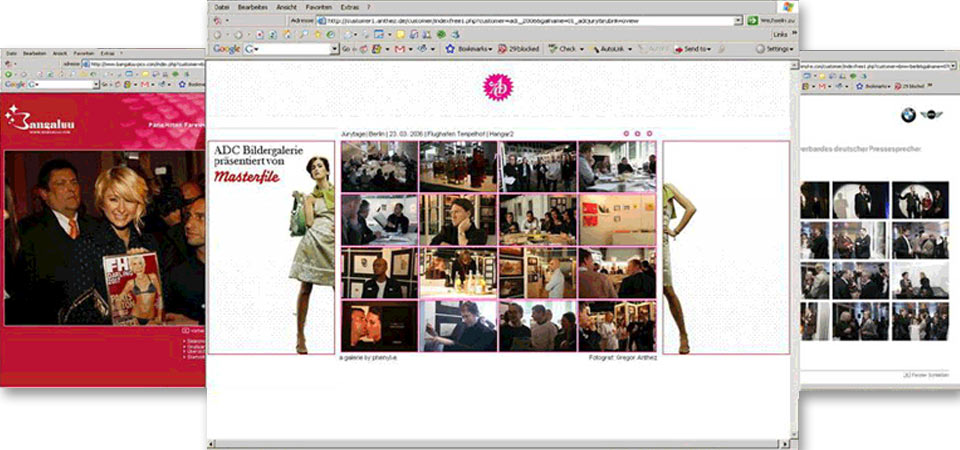Image resolution: width=960 pixels, height=450 pixels.
Task: Open the first thumbnail in the top gallery row
Action: pyautogui.click(x=380, y=167)
